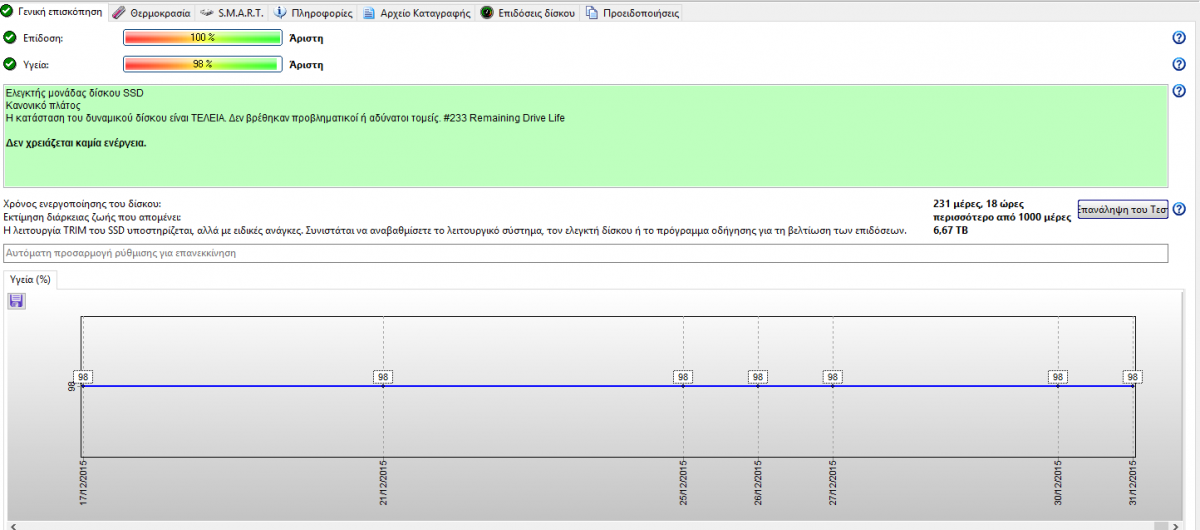1200x530 pixels.
Task: Switch to the Θερμοκρασία tab
Action: pos(151,14)
